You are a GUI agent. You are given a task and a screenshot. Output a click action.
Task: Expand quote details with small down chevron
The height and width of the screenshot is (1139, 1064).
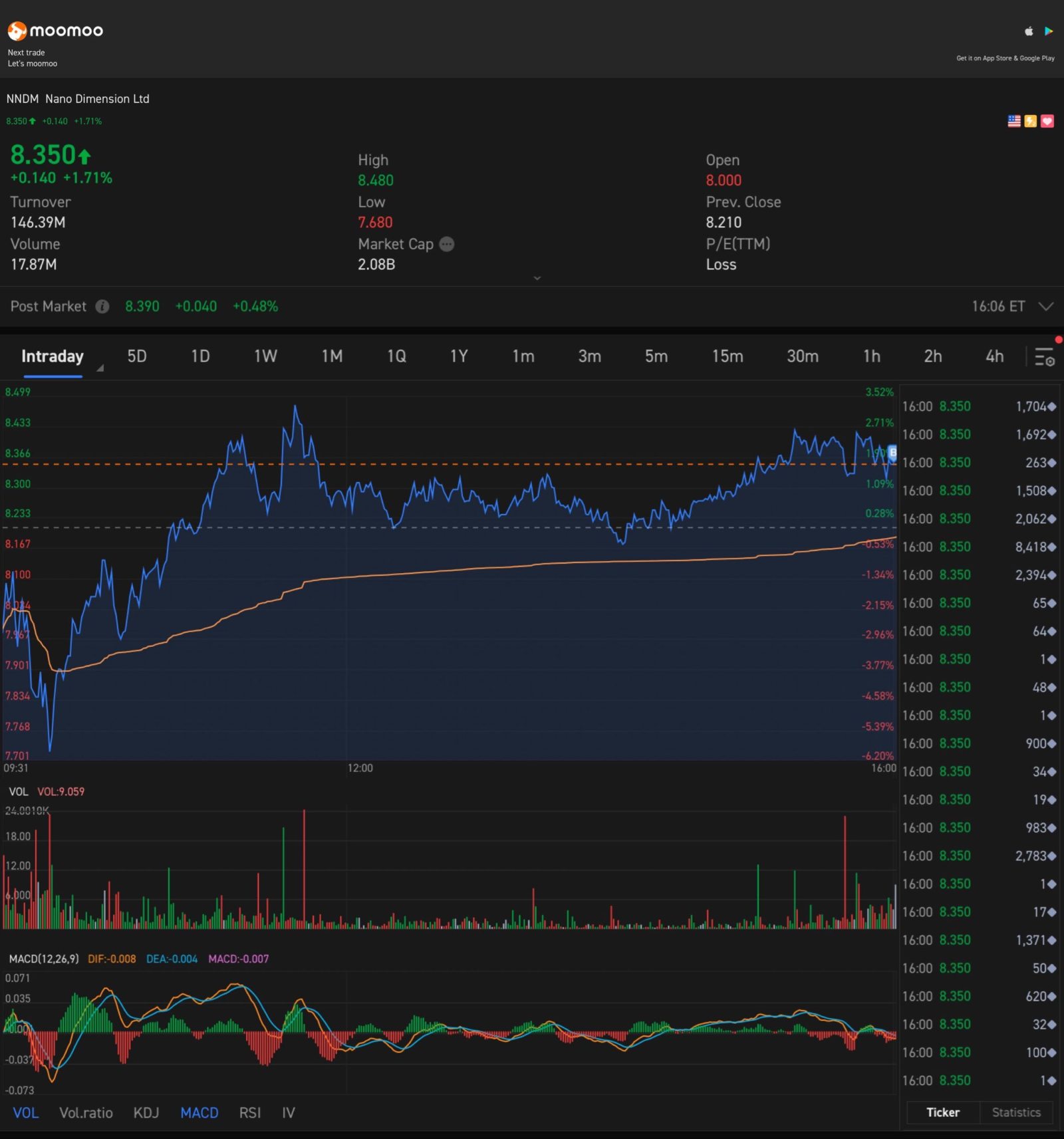[537, 278]
